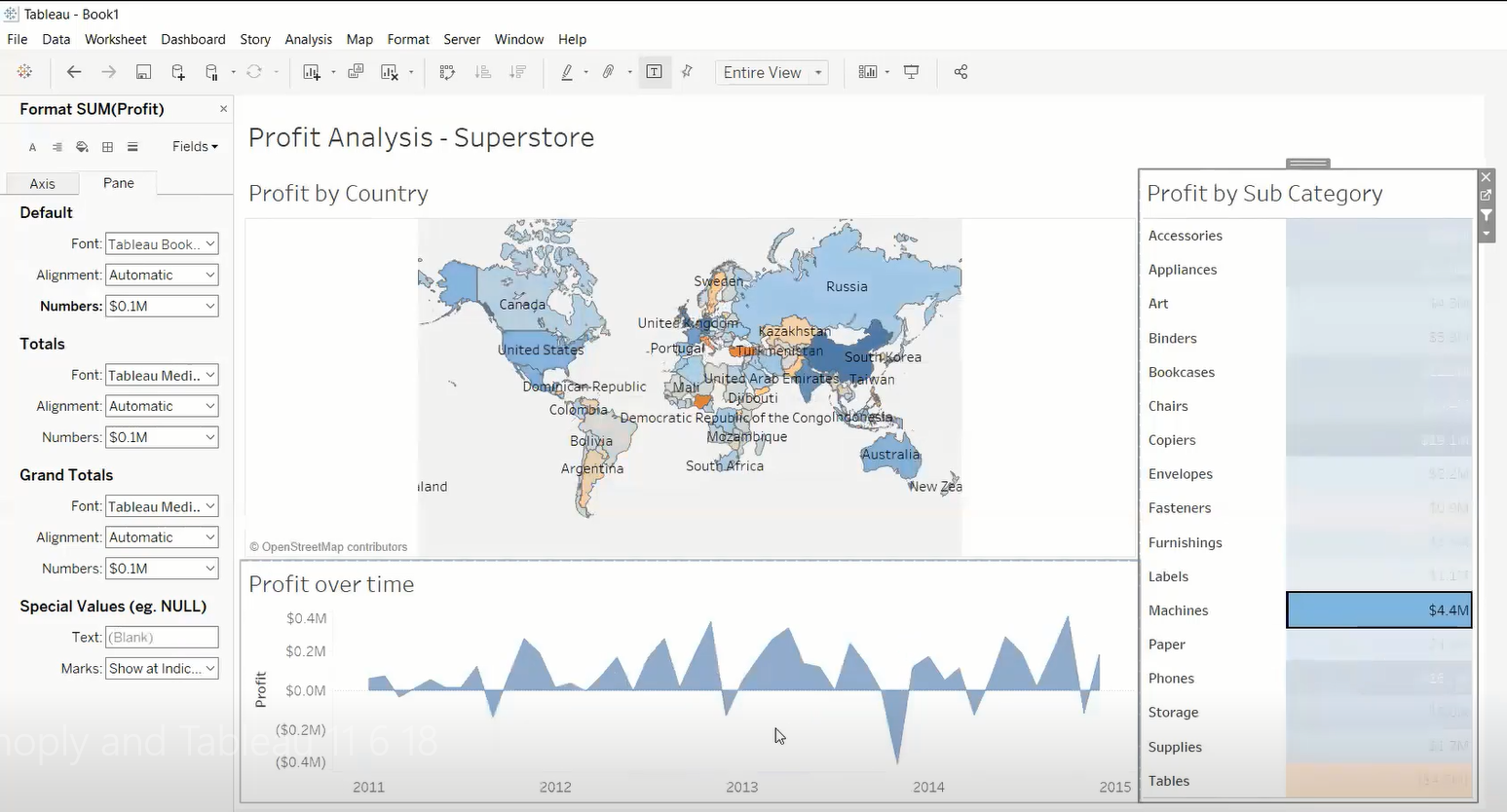Screen dimensions: 1507x812
Task: Click the Share workbook icon
Action: pyautogui.click(x=961, y=72)
